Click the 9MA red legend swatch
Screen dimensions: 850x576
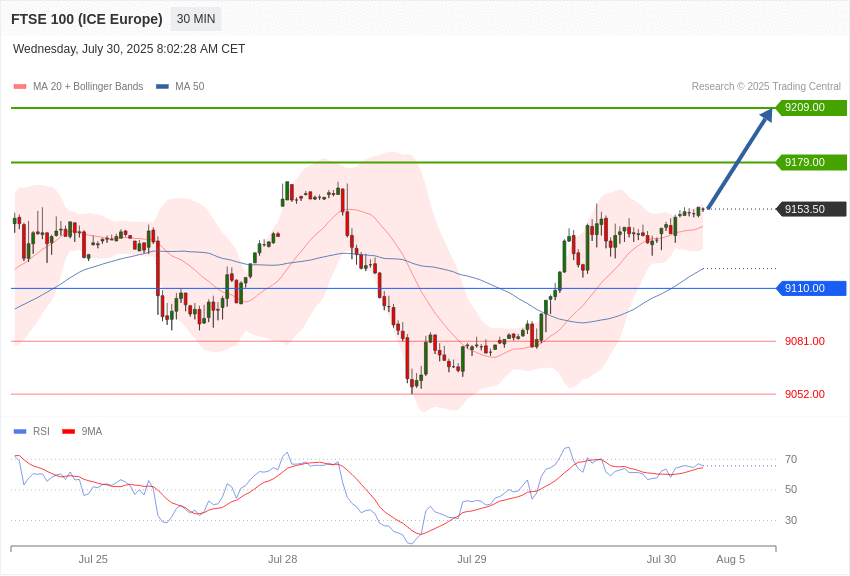[x=69, y=431]
